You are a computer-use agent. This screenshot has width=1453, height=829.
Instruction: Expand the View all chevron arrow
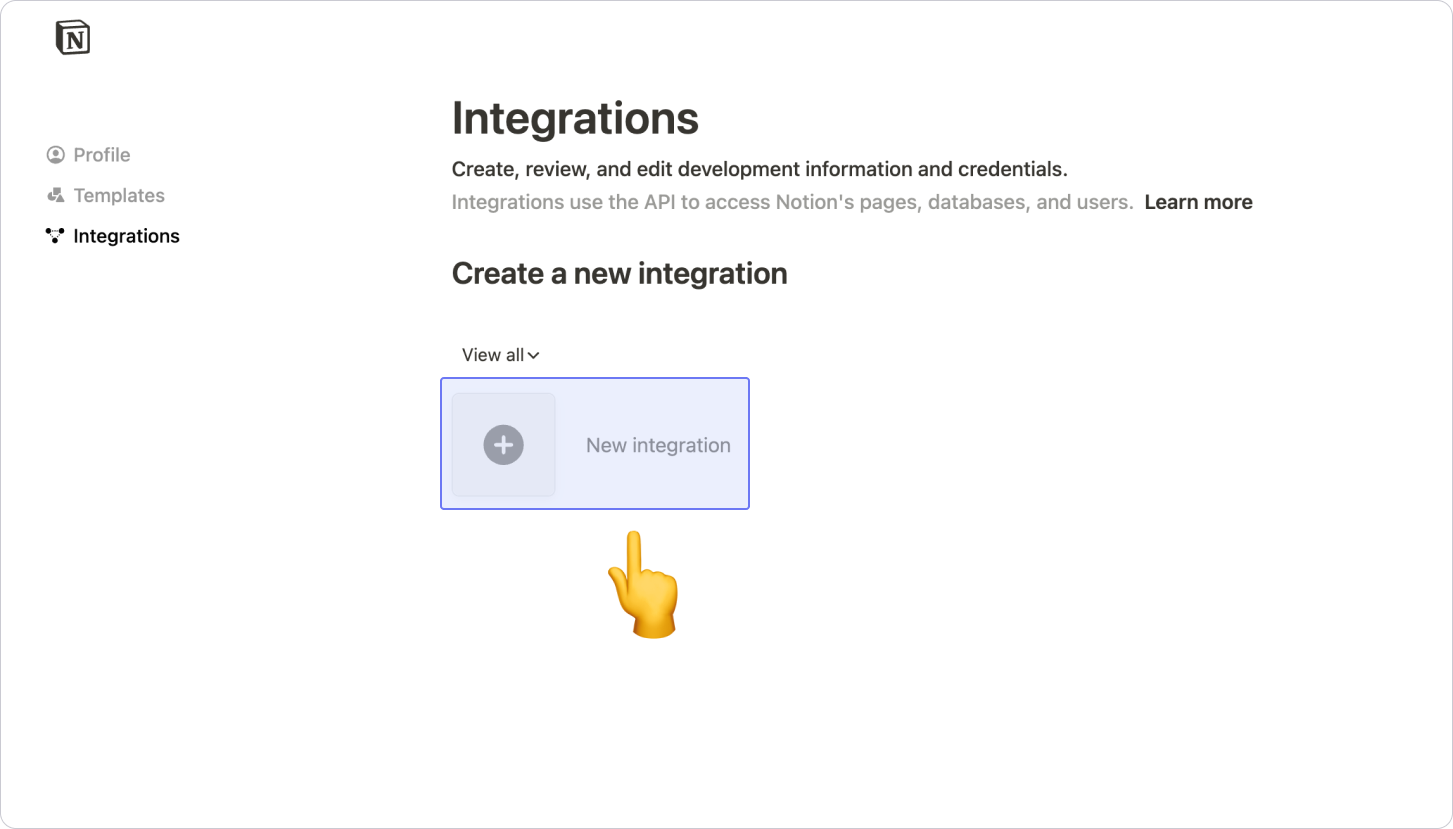coord(534,356)
